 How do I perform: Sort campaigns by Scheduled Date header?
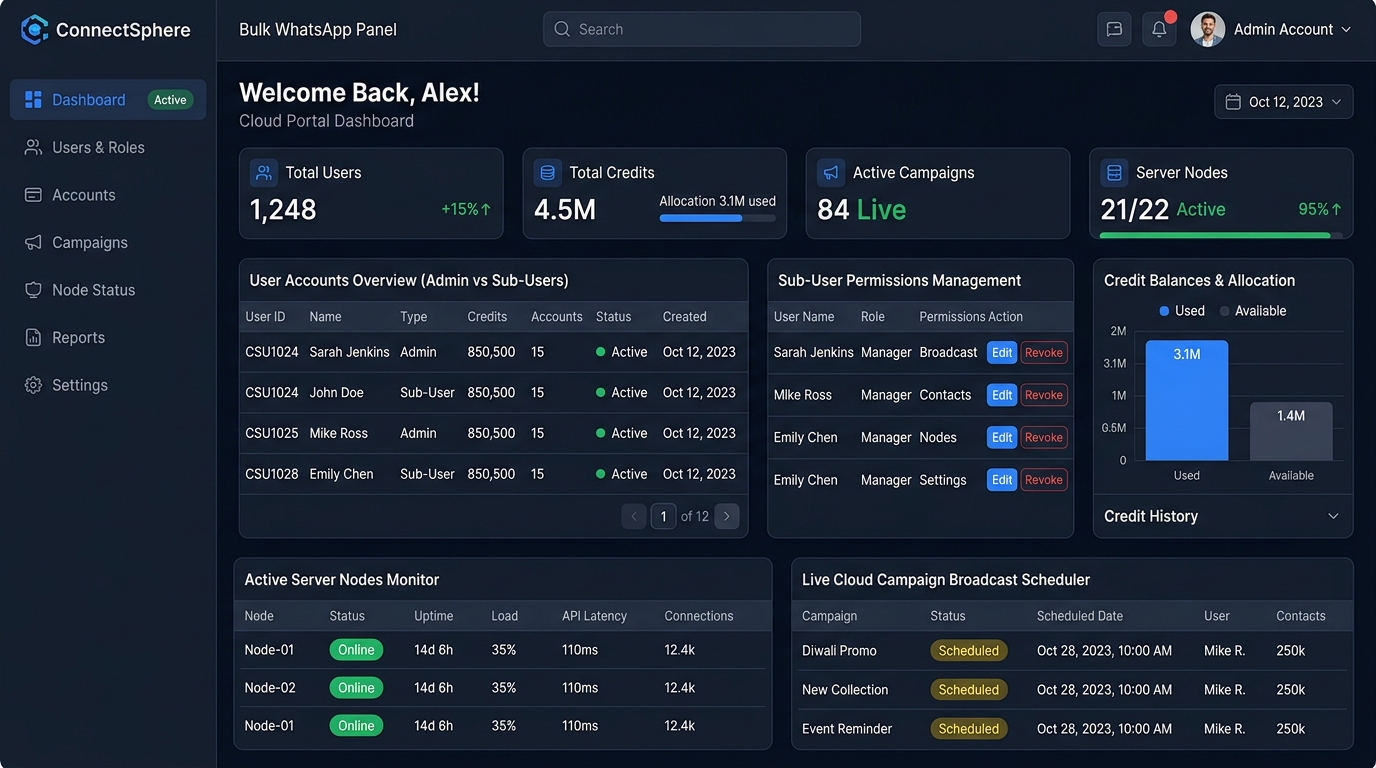[1080, 616]
